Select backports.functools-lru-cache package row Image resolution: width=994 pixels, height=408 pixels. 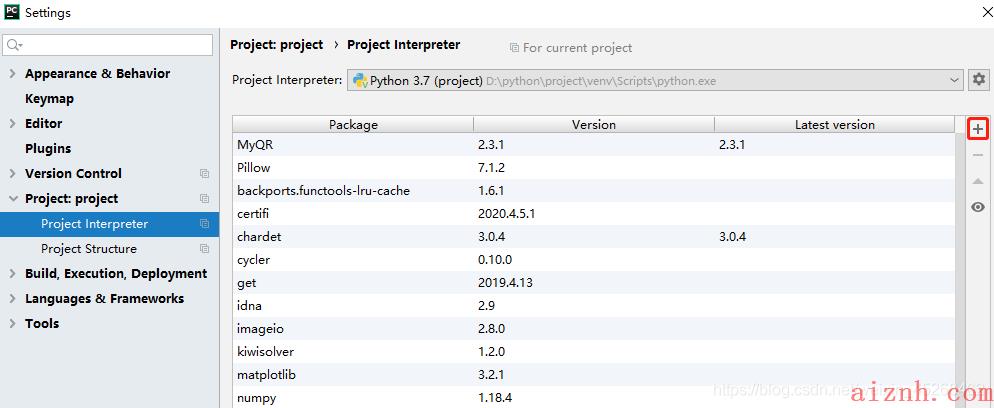593,191
